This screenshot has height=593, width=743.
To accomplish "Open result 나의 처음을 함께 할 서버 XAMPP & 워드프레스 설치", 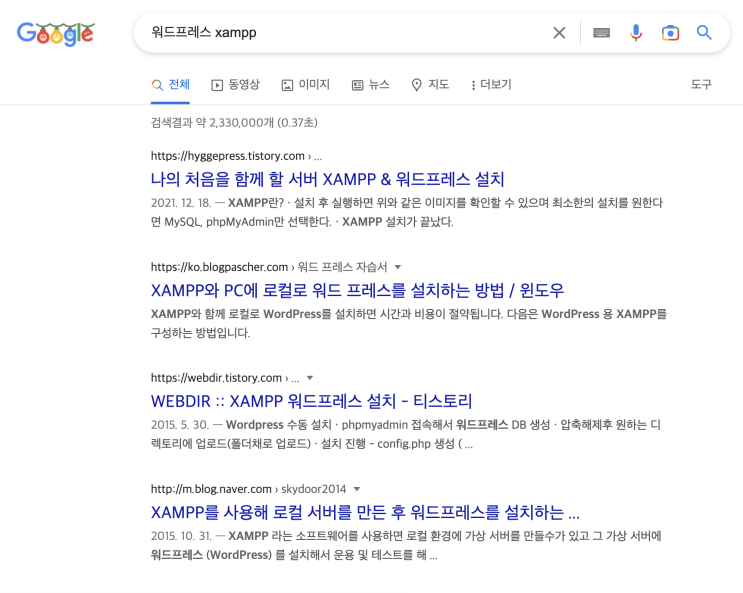I will point(327,179).
